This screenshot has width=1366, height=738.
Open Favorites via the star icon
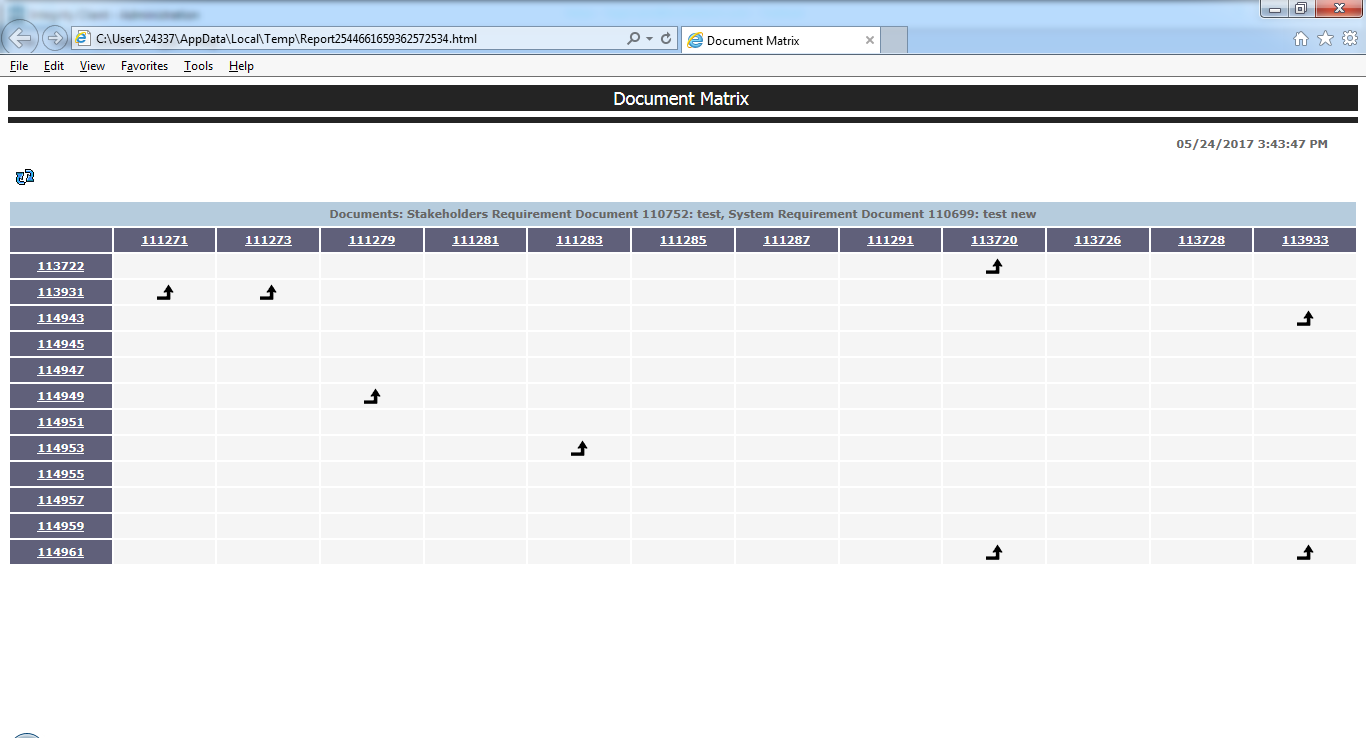[1324, 39]
